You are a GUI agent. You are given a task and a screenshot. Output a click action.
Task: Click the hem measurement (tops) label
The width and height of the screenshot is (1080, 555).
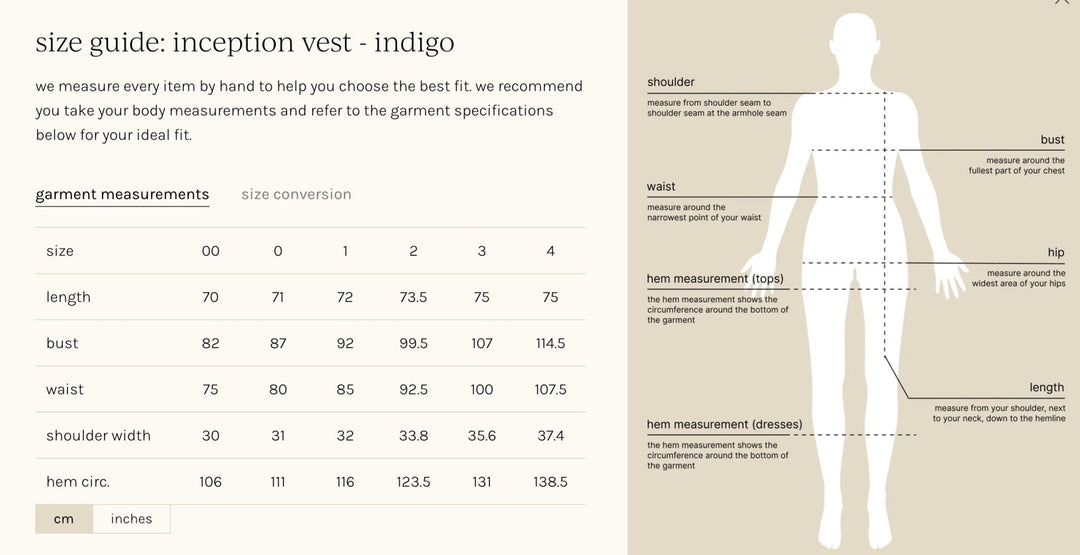[x=715, y=279]
